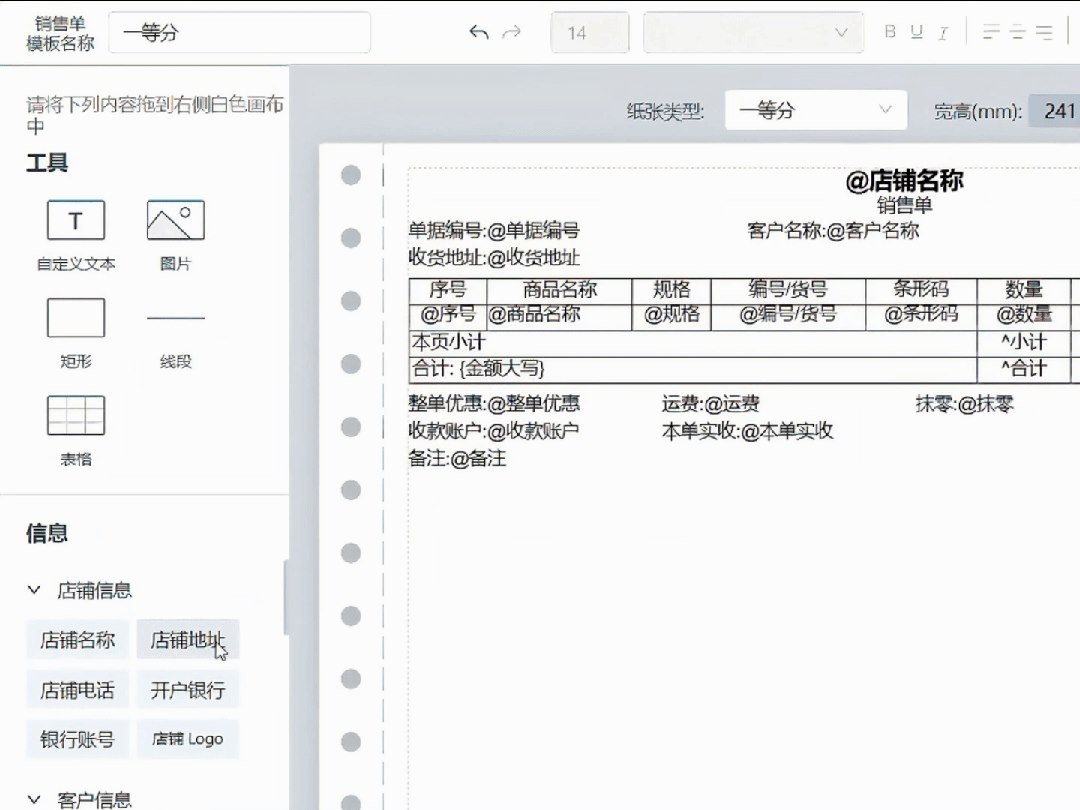Select the 运费:@运费 field
Image resolution: width=1080 pixels, height=810 pixels.
point(710,404)
